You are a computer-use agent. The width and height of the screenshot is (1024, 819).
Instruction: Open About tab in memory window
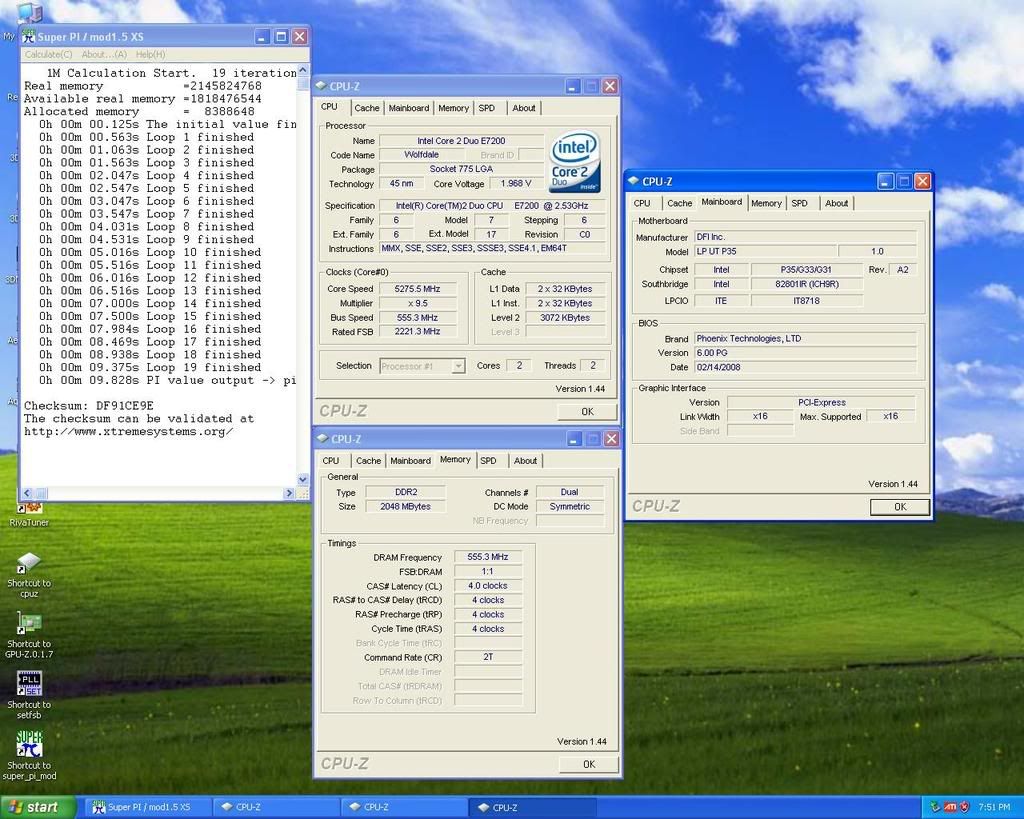(525, 460)
